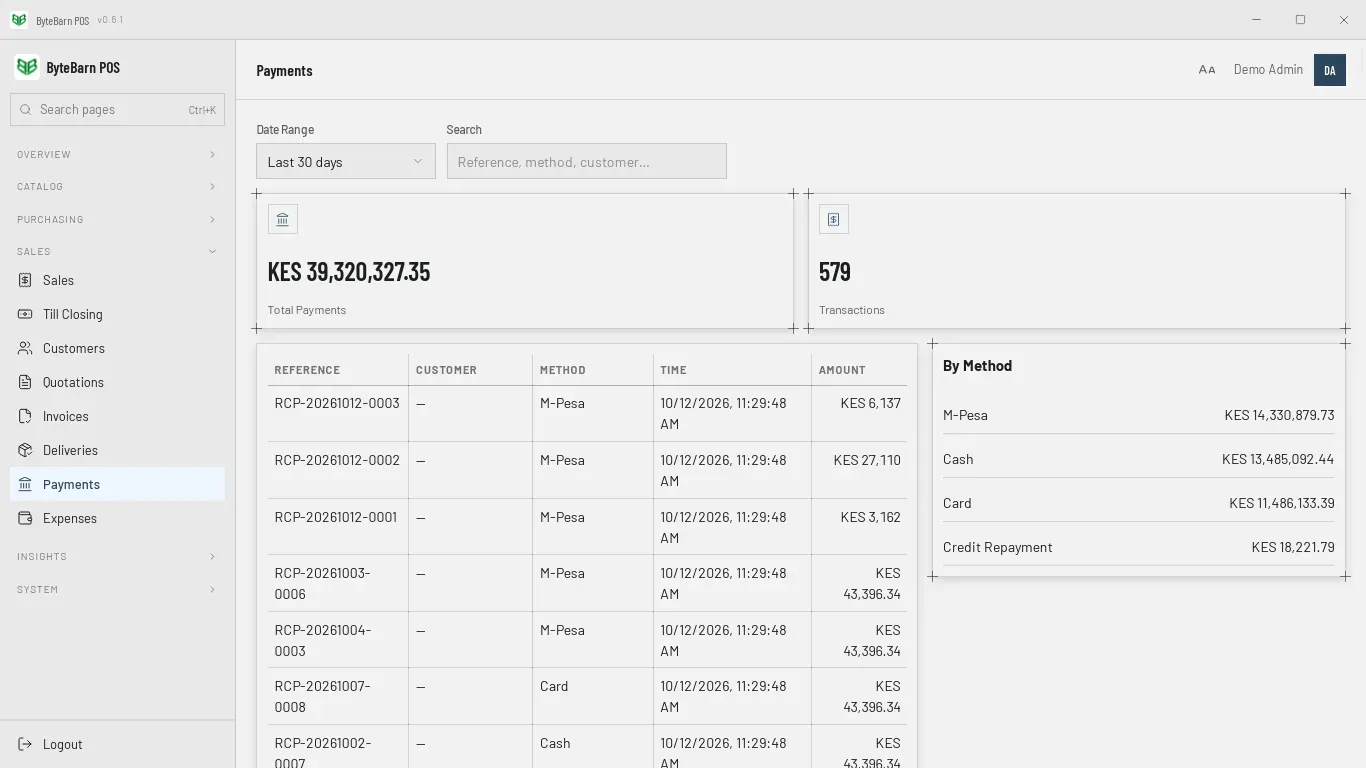Collapse the Sales sidebar section
Screen dimensions: 1366x768
(117, 252)
